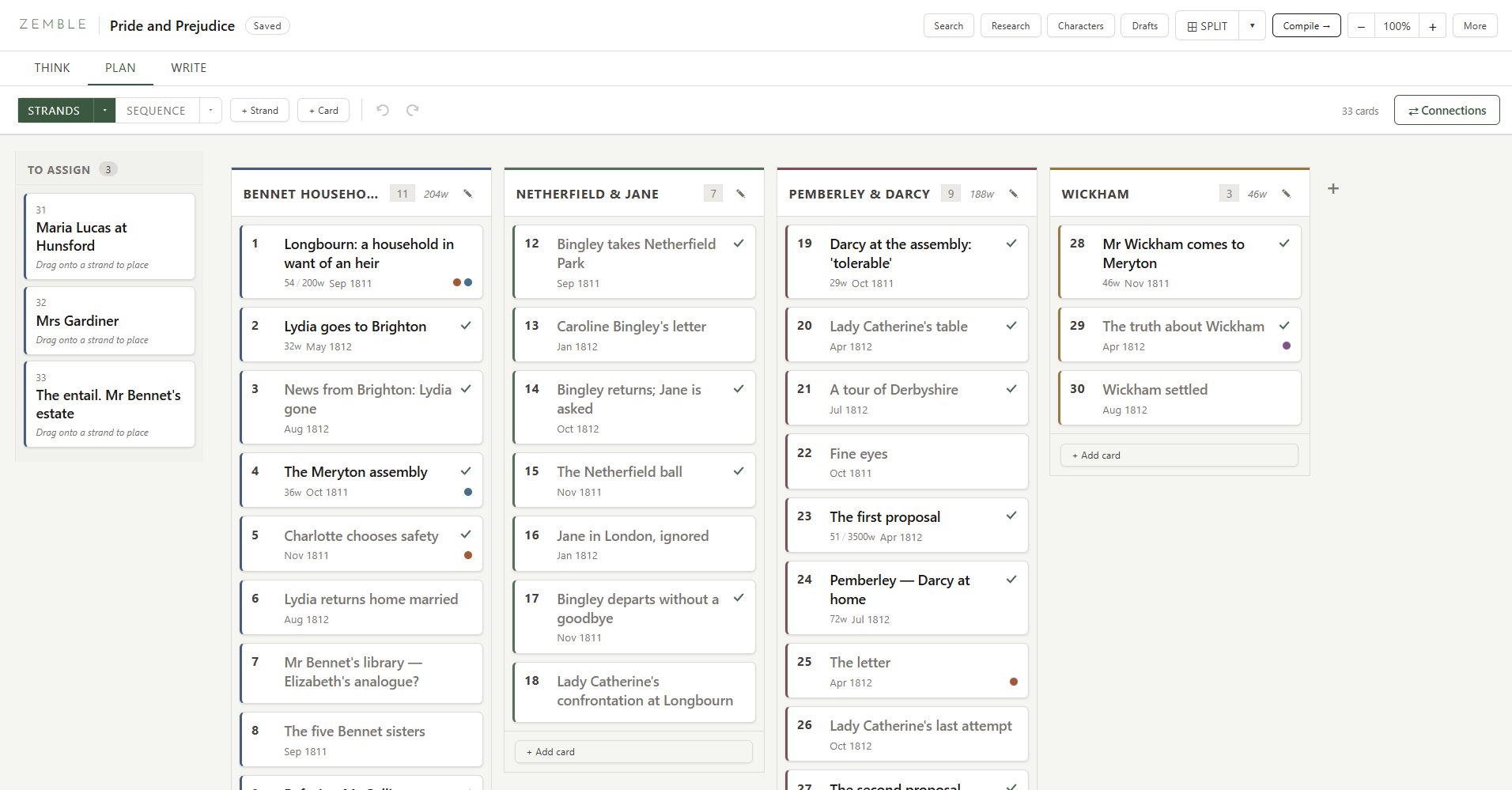This screenshot has width=1512, height=790.
Task: Click the purple dot on The truth about Wickham
Action: (x=1287, y=346)
